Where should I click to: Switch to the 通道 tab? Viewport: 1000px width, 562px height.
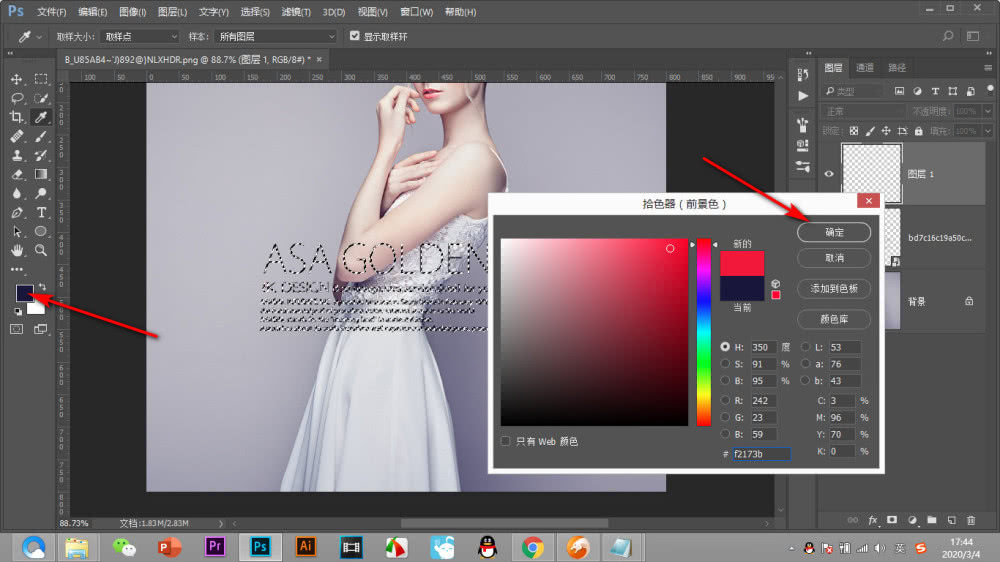tap(865, 68)
